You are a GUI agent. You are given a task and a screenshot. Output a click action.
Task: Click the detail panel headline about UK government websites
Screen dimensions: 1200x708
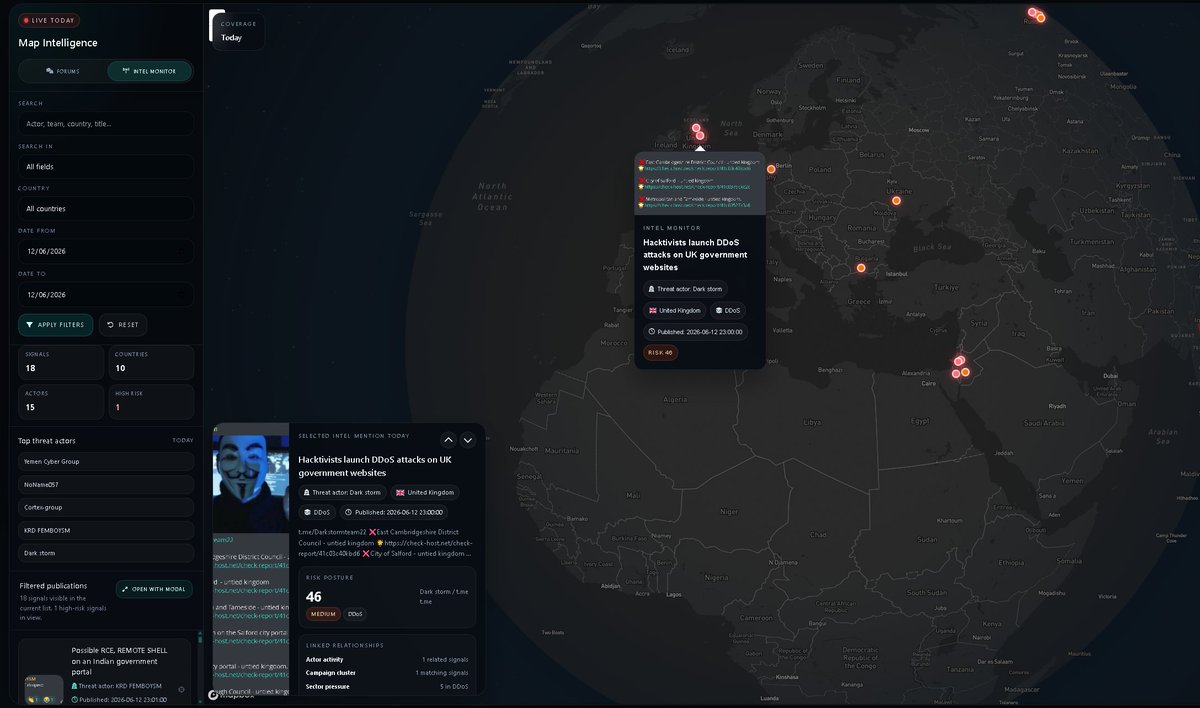coord(375,466)
